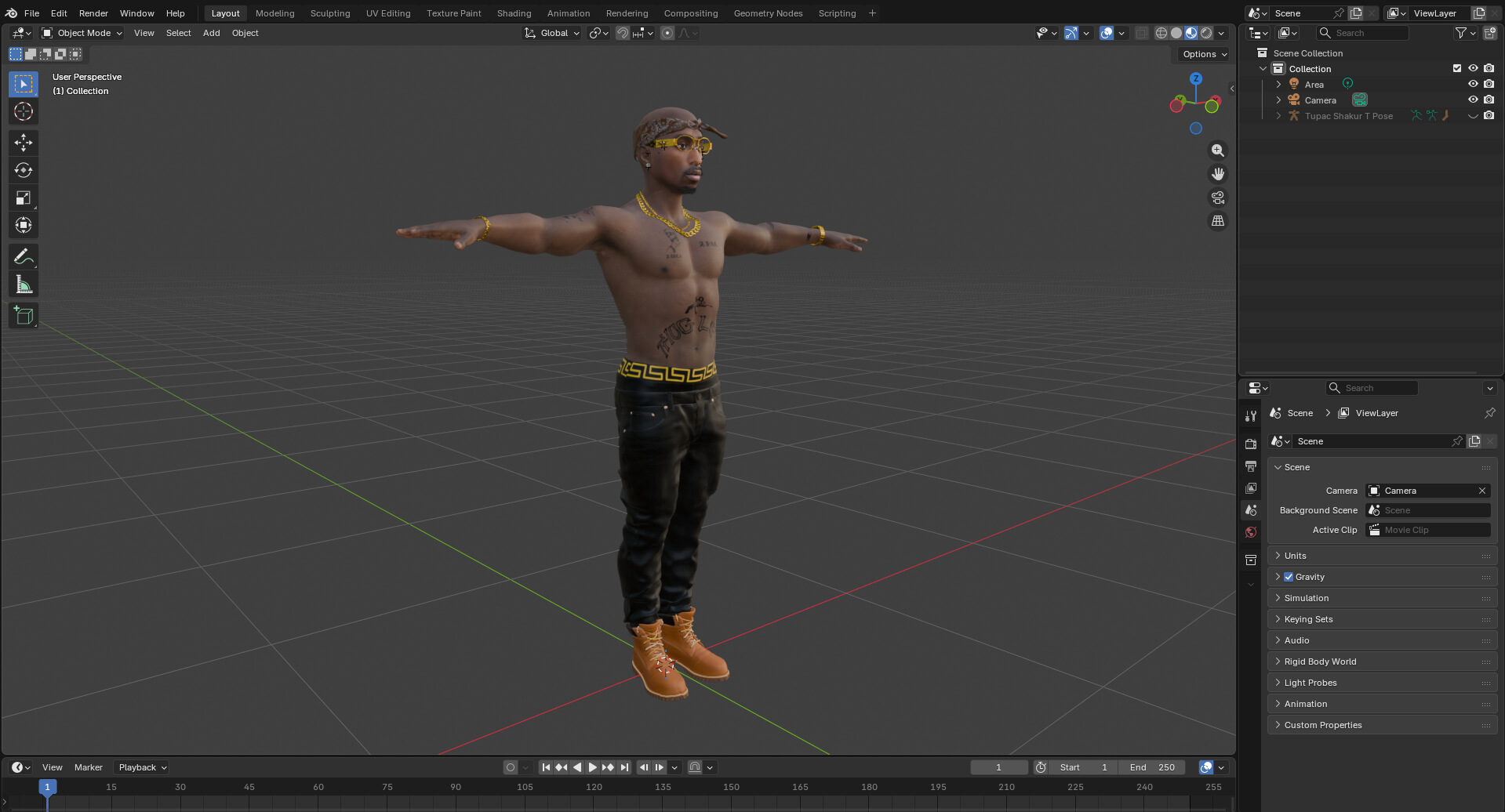Click the End frame value field
The width and height of the screenshot is (1505, 812).
[1152, 767]
